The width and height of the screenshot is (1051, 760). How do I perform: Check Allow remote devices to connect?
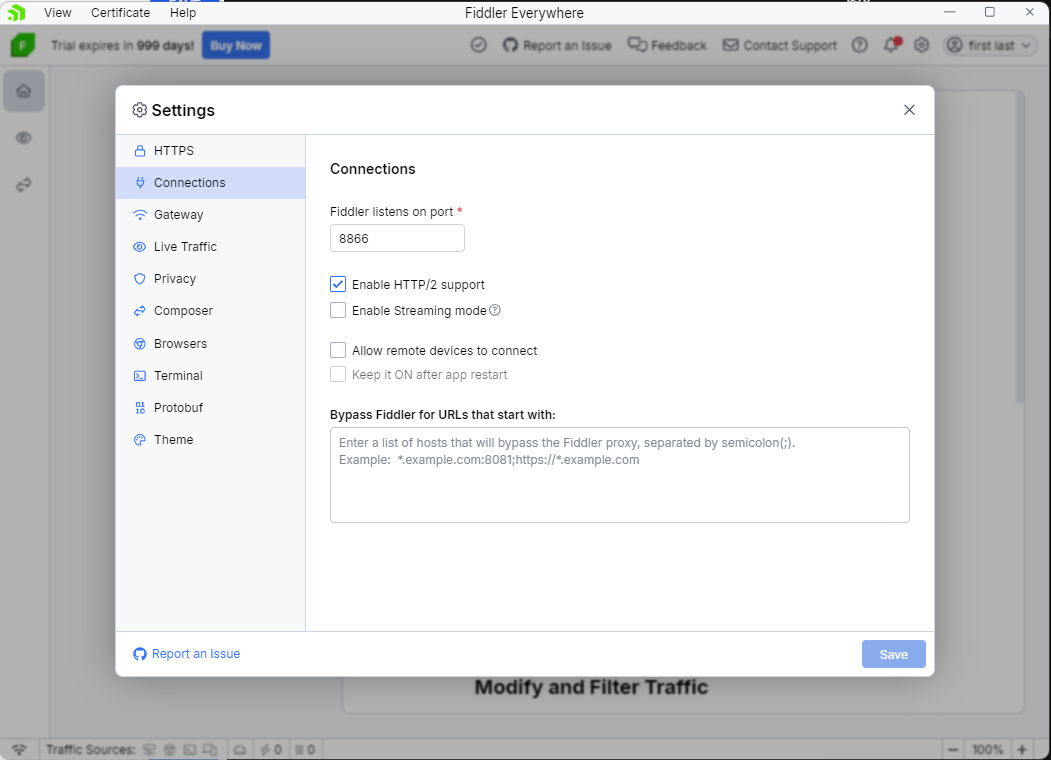338,350
